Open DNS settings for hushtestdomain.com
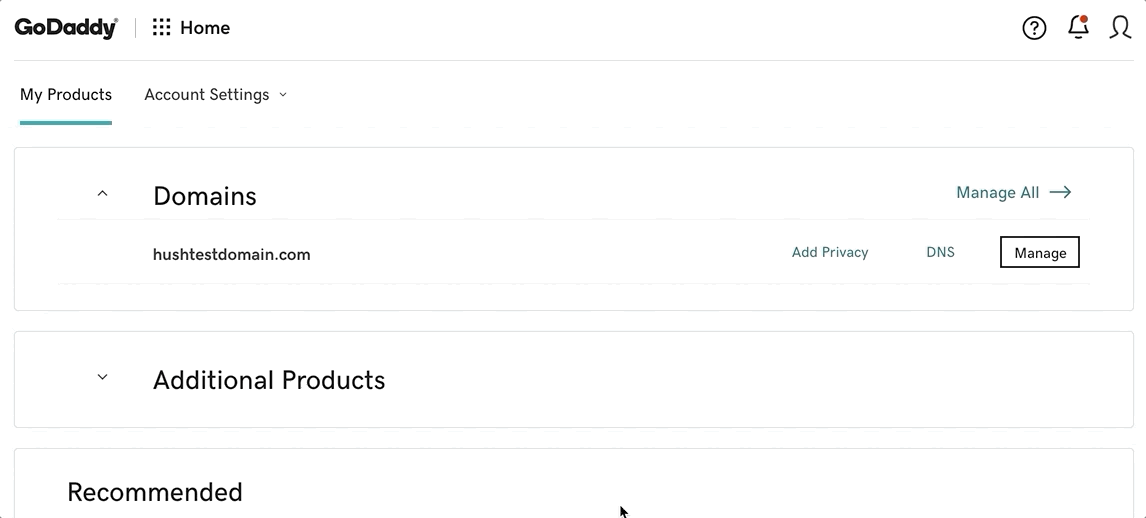The image size is (1146, 518). click(x=940, y=252)
